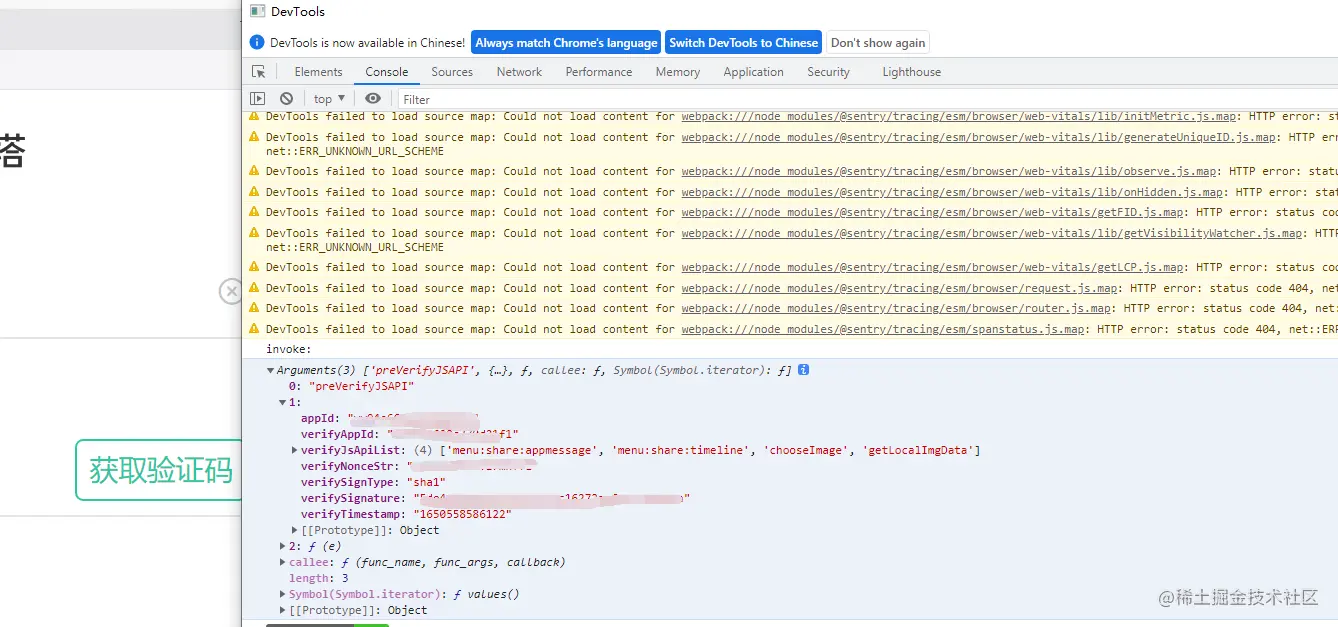The image size is (1338, 627).
Task: Select the verifyNonceStr property row
Action: point(417,466)
